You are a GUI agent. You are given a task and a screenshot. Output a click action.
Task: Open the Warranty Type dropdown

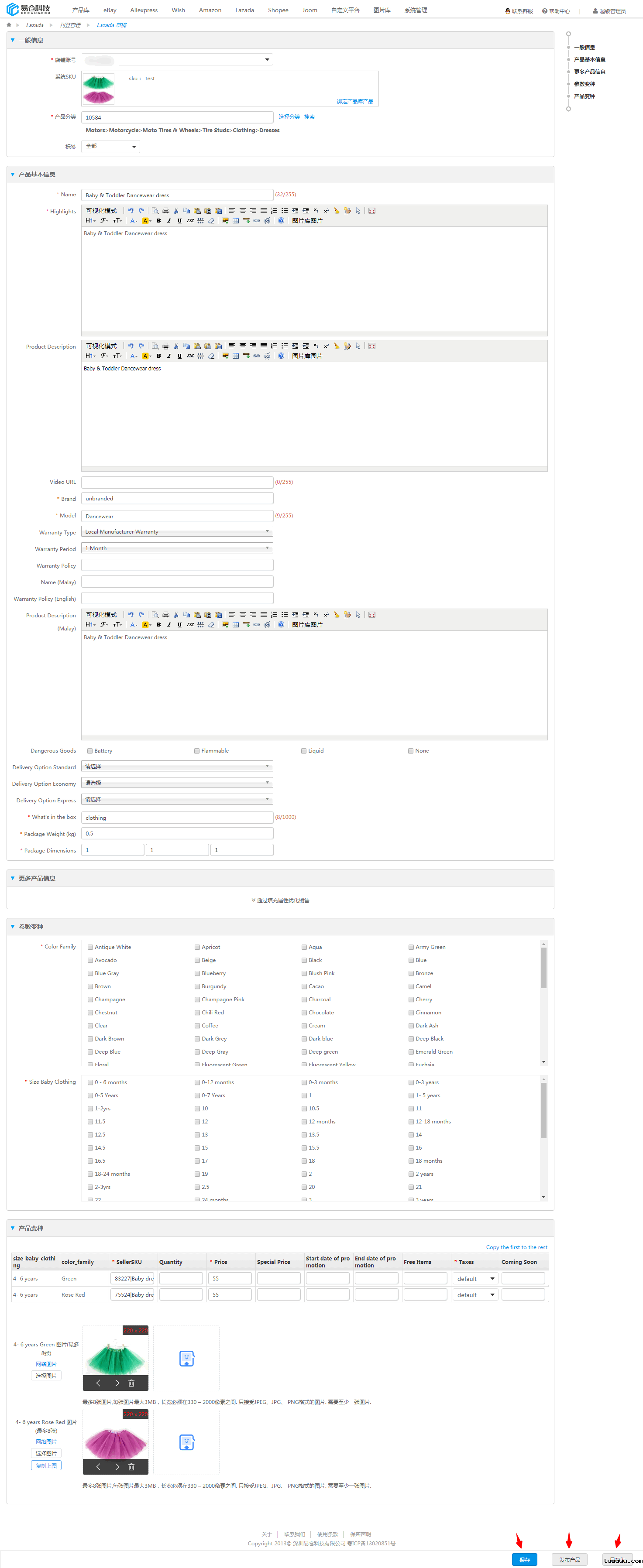tap(177, 531)
